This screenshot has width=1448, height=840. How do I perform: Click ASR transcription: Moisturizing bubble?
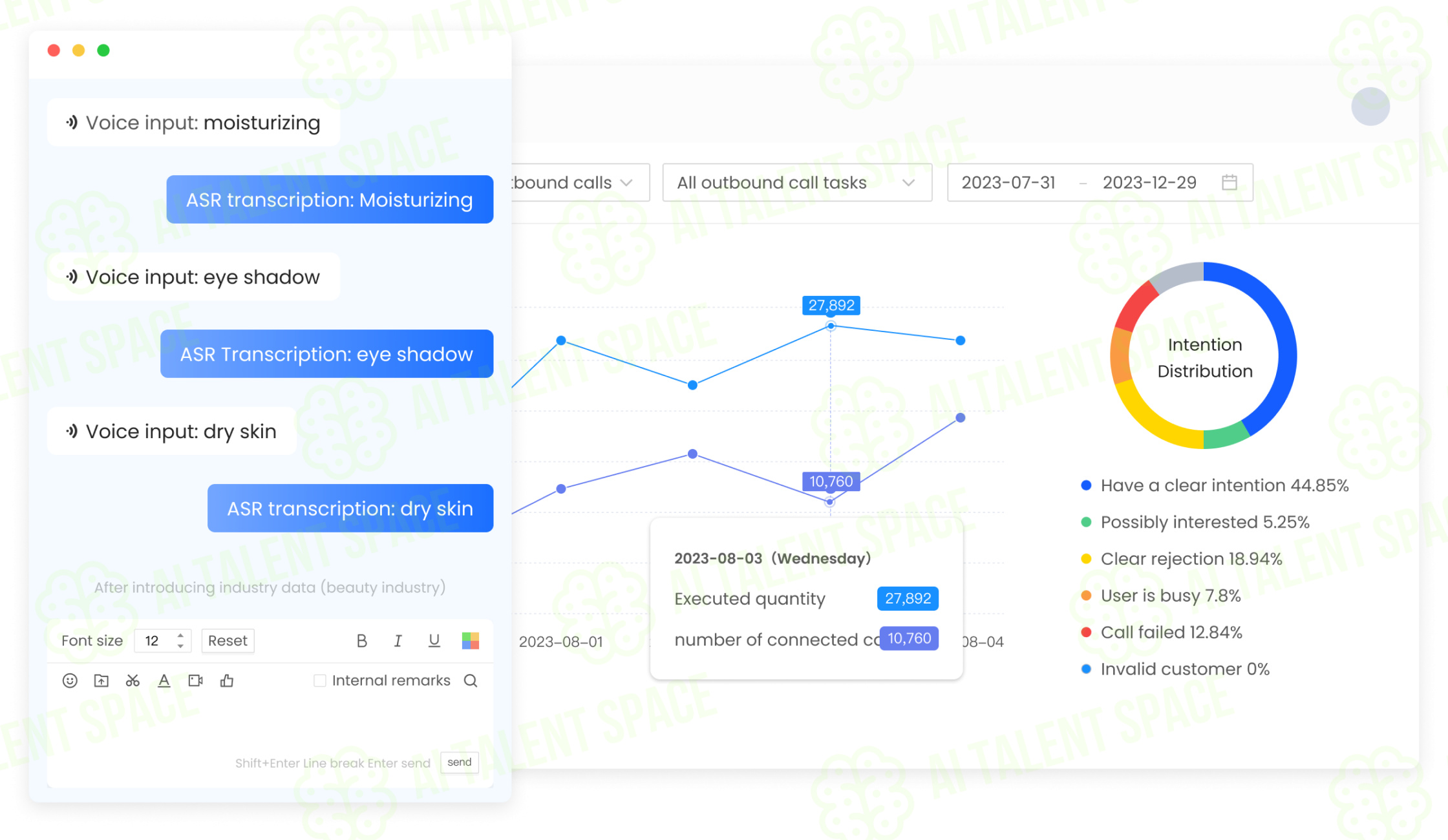[330, 200]
